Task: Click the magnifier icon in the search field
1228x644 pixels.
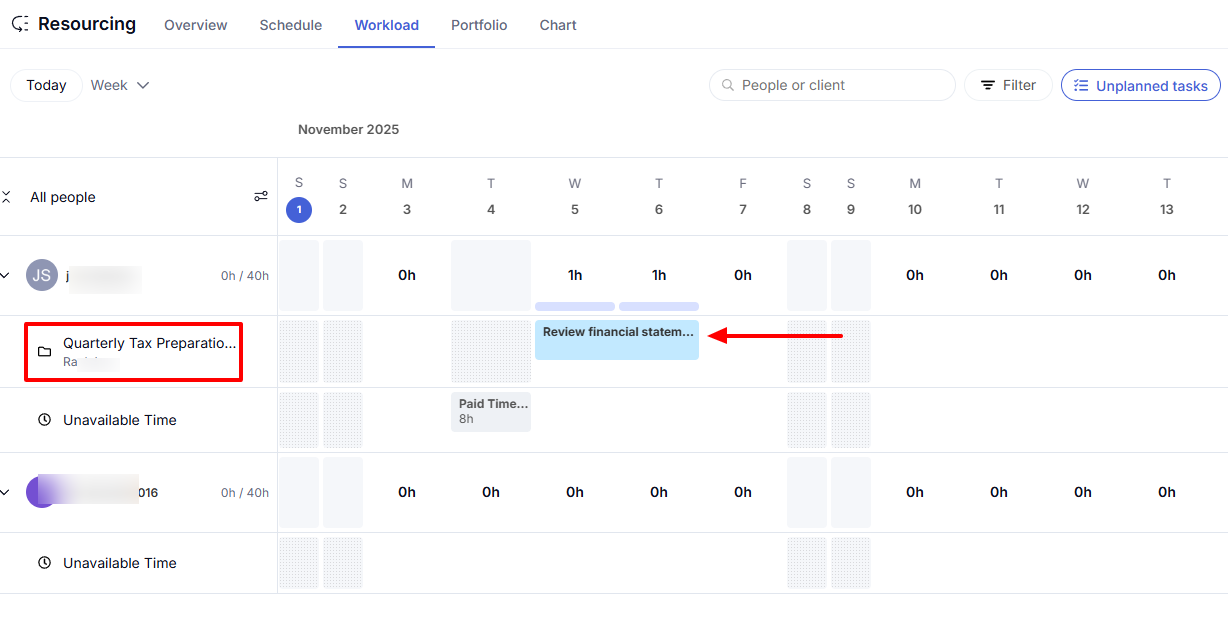Action: pyautogui.click(x=727, y=85)
